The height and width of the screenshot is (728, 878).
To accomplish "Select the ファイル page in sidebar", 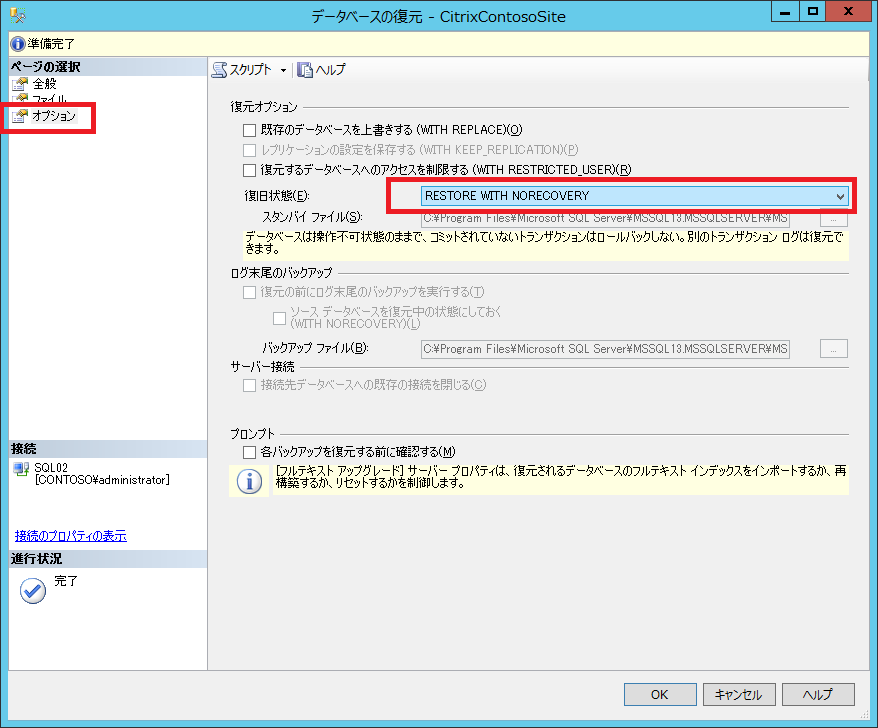I will tap(50, 100).
